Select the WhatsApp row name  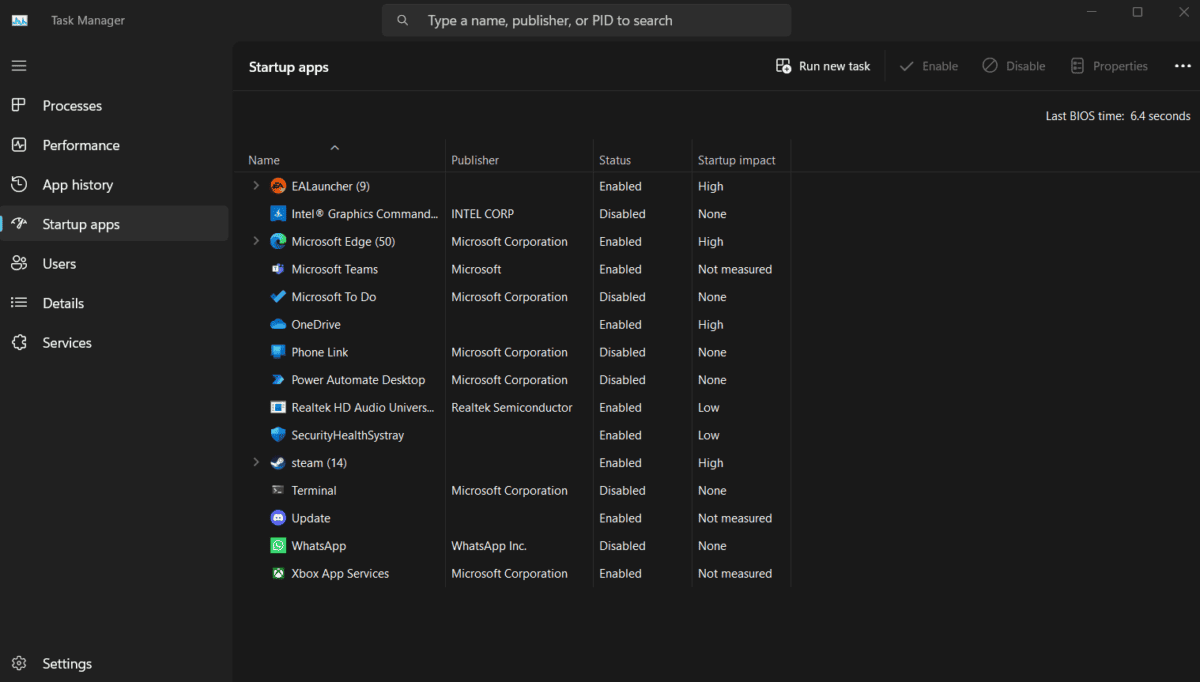pos(319,546)
